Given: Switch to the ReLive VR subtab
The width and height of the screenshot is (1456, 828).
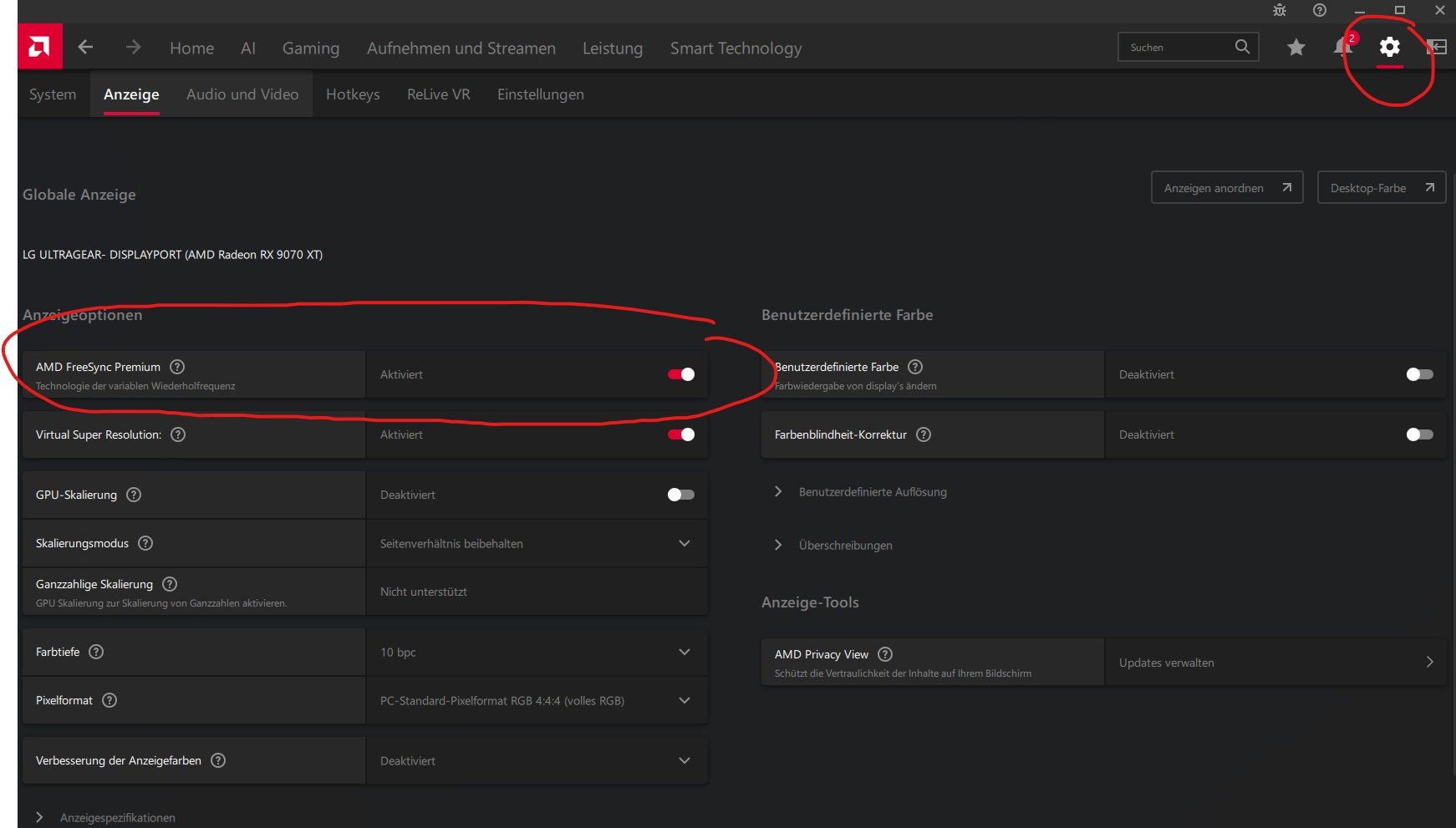Looking at the screenshot, I should (439, 94).
